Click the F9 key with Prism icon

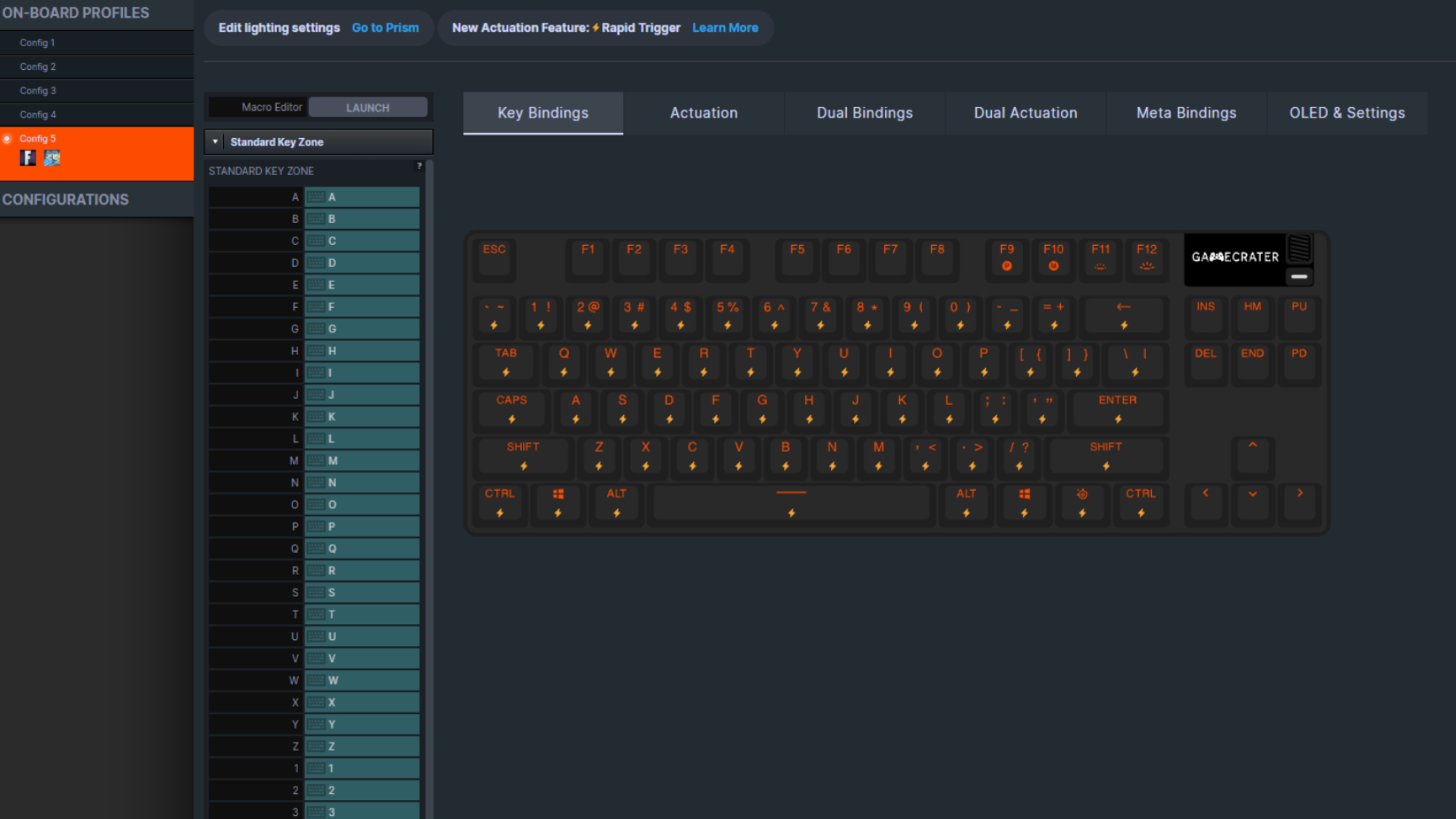click(x=1006, y=259)
